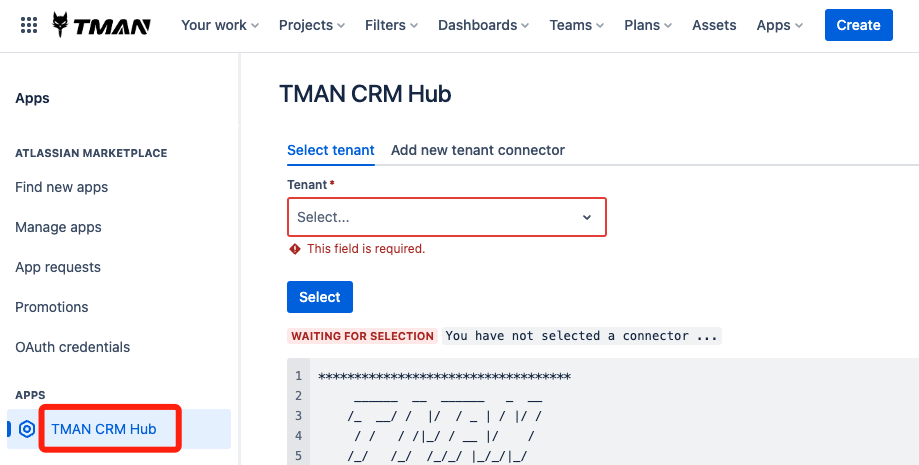Open the Filters dropdown
Image resolution: width=919 pixels, height=465 pixels.
click(x=392, y=25)
